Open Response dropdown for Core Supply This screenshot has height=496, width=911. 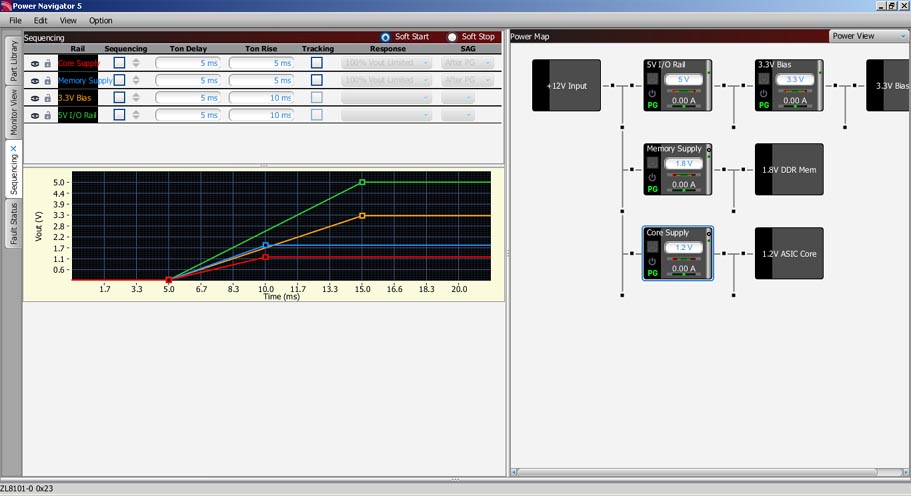[386, 63]
